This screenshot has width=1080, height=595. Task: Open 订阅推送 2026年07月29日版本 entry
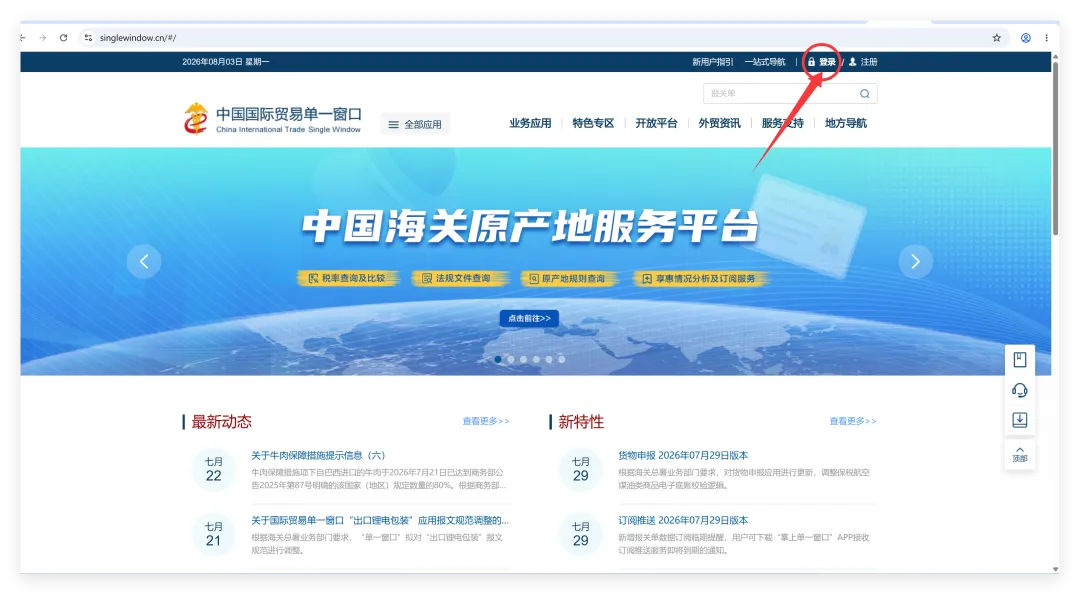click(683, 520)
